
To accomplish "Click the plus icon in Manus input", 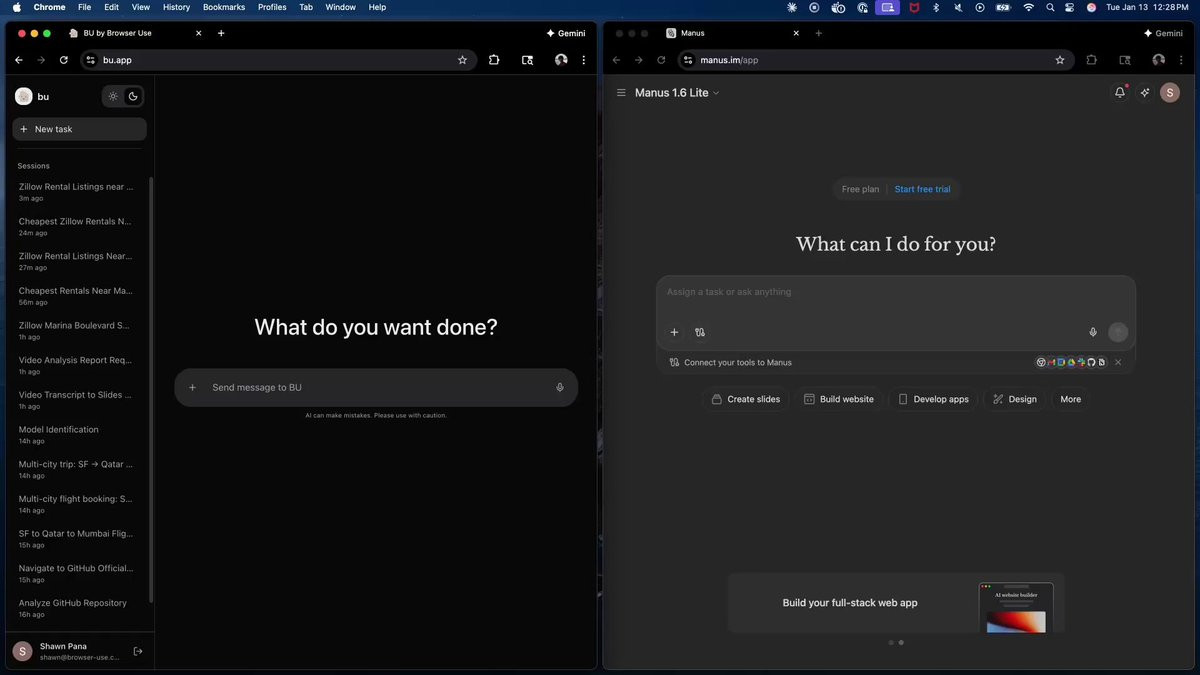I will tap(674, 332).
